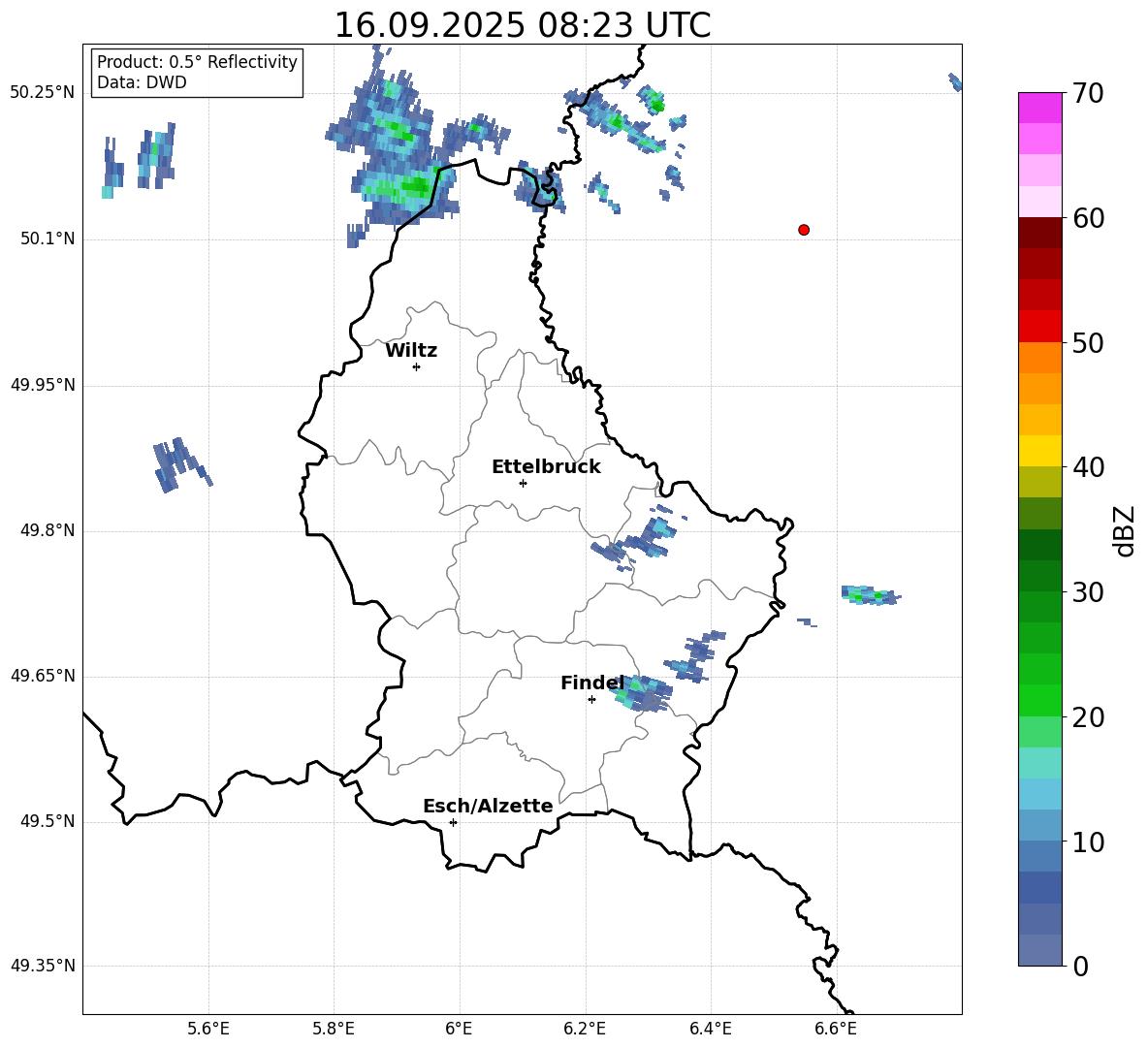The width and height of the screenshot is (1148, 1048).
Task: Click the Wiltz city label
Action: point(411,351)
